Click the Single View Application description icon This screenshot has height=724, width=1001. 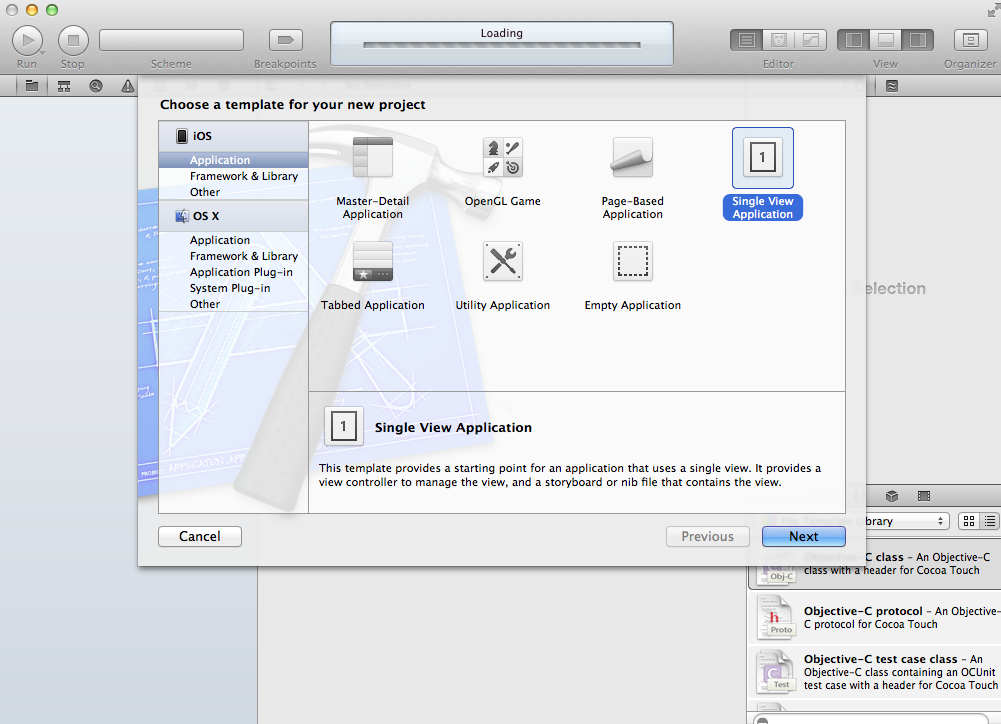click(343, 426)
